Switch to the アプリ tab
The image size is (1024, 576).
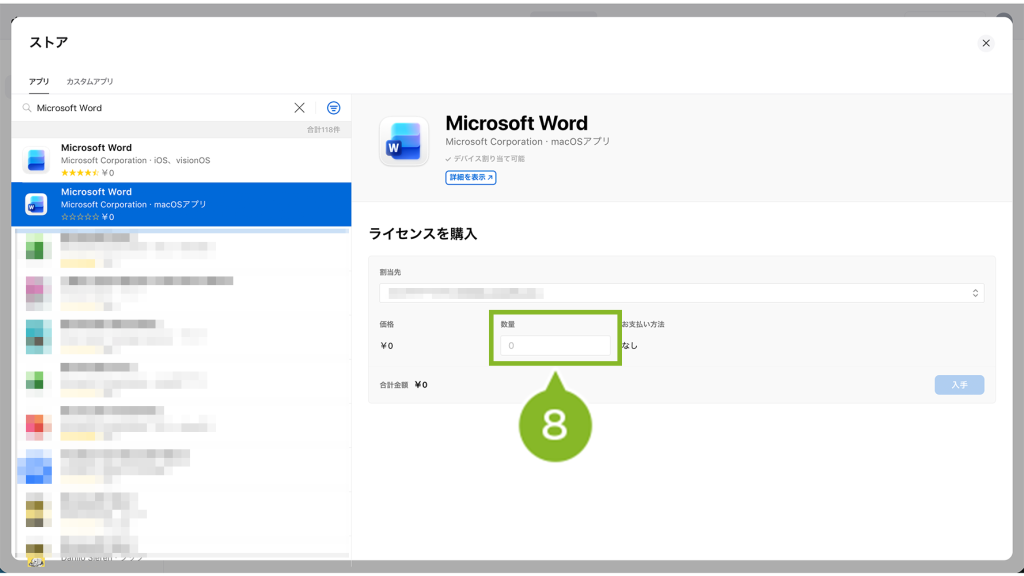point(39,82)
